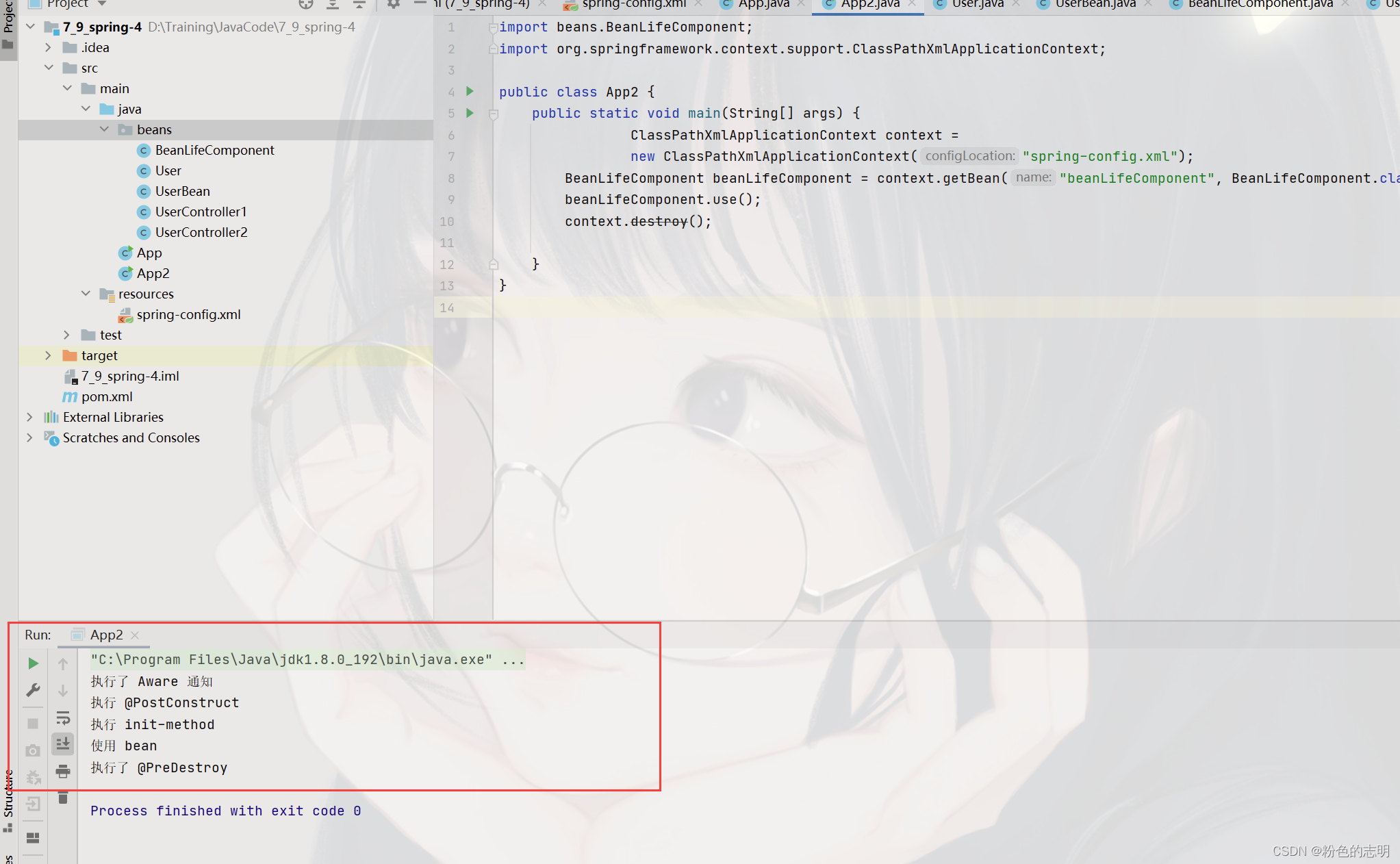Fold the import block at line 1

493,27
